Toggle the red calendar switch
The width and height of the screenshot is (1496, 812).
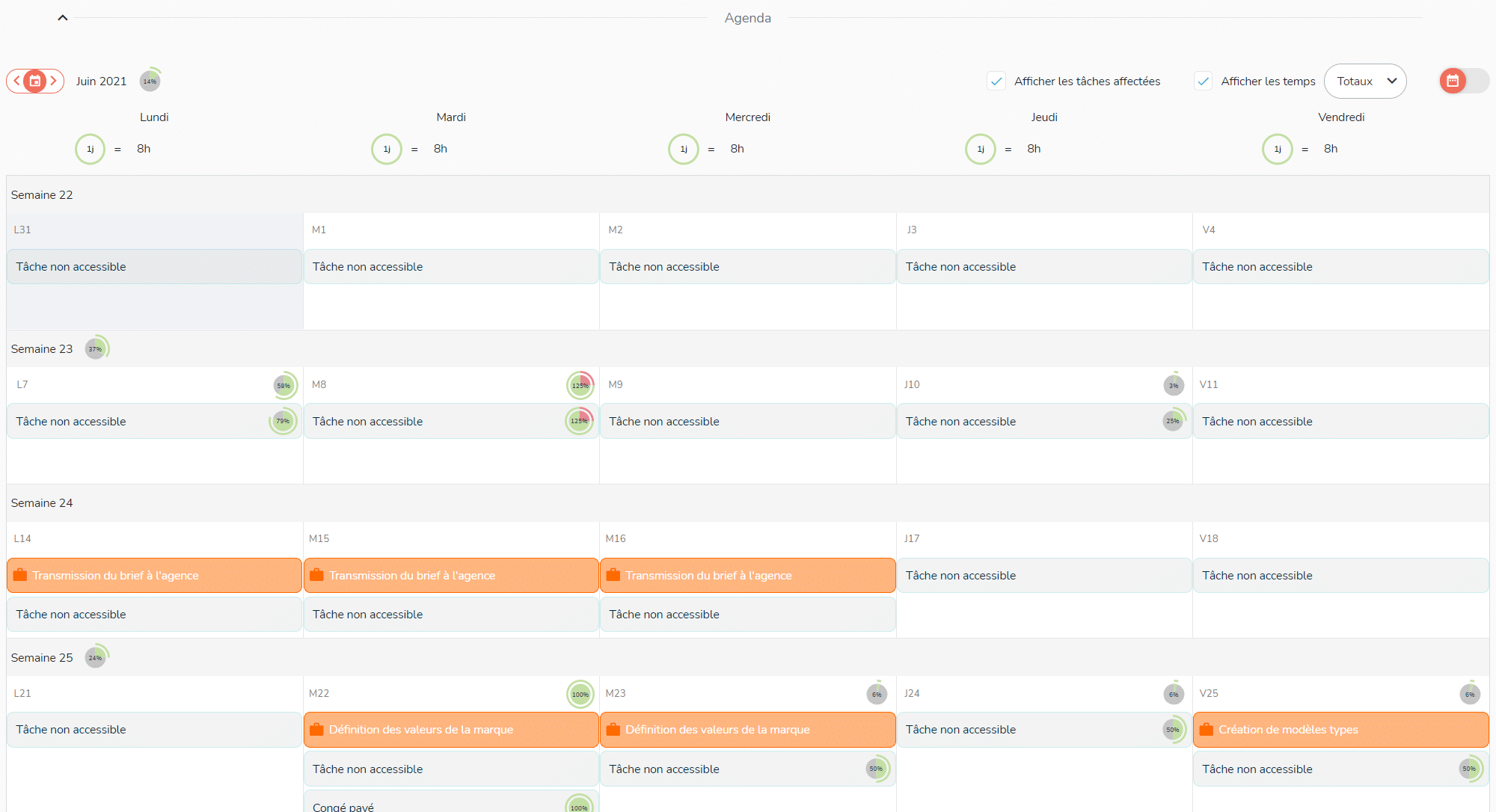(1464, 81)
